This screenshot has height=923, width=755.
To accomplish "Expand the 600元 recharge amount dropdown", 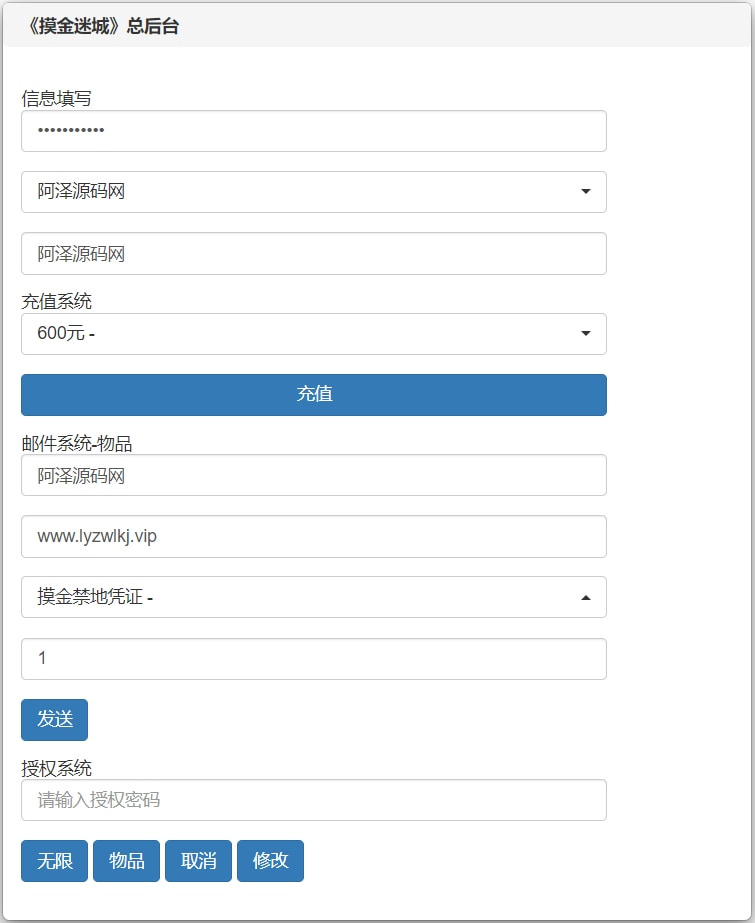I will point(300,334).
